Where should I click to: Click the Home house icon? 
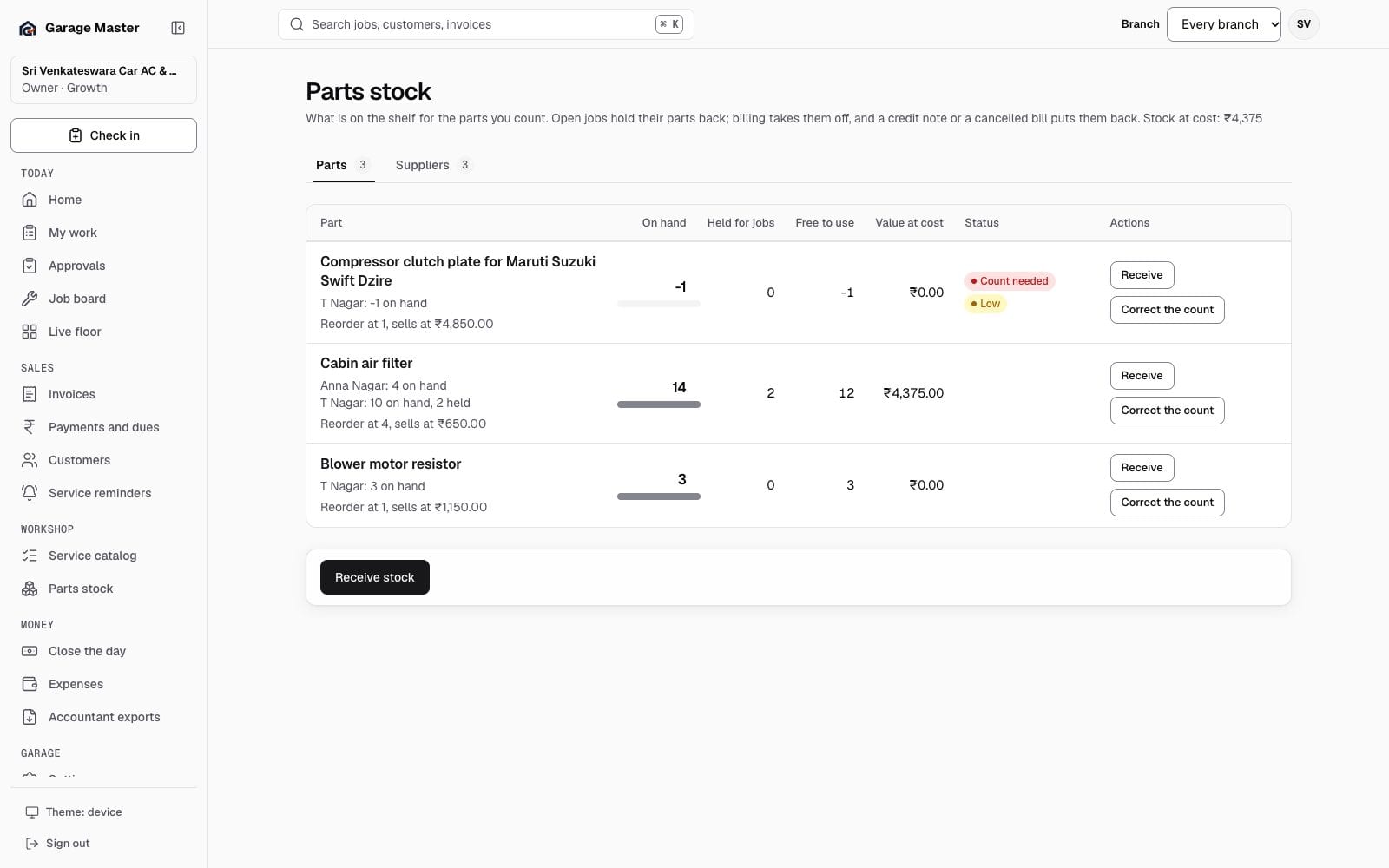30,200
